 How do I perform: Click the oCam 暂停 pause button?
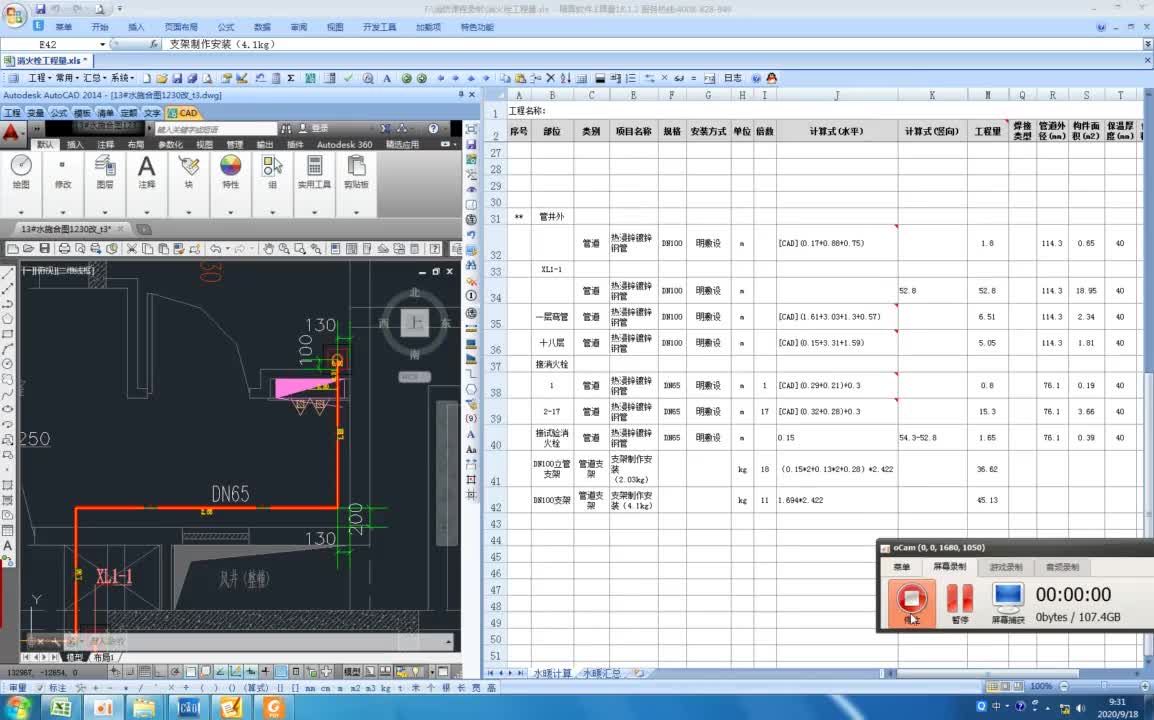[x=960, y=603]
